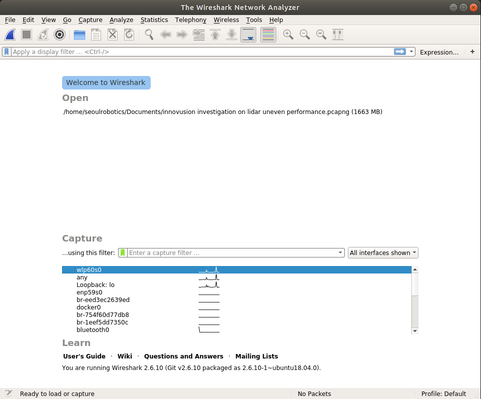
Task: Click save capture file icon
Action: click(x=96, y=35)
